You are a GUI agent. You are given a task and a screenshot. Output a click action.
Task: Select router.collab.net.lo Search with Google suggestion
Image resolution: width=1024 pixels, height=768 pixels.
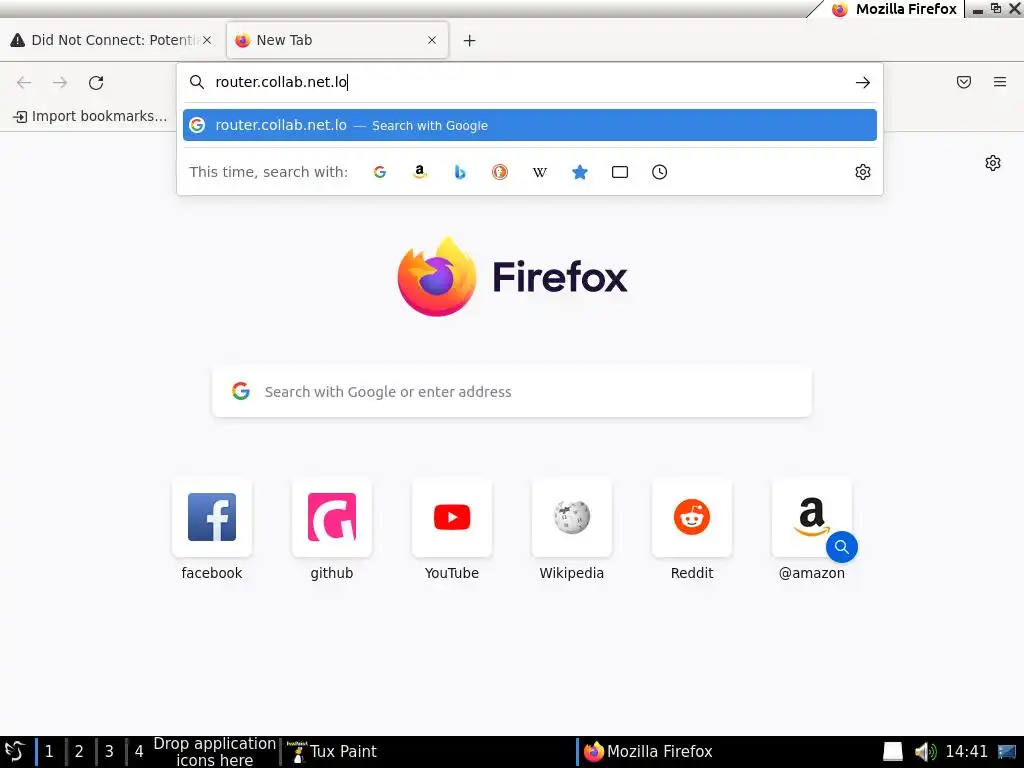click(x=530, y=125)
